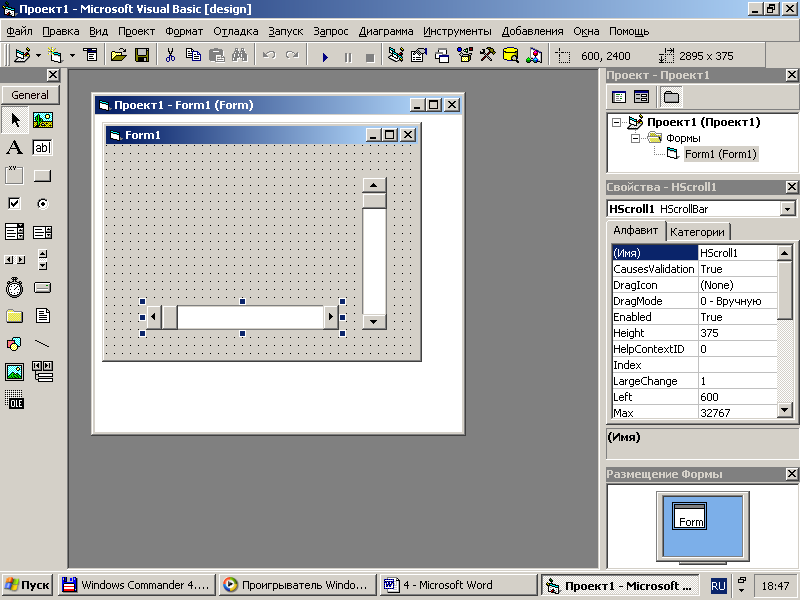Select the Pointer tool in toolbox
Image resolution: width=800 pixels, height=600 pixels.
(15, 120)
